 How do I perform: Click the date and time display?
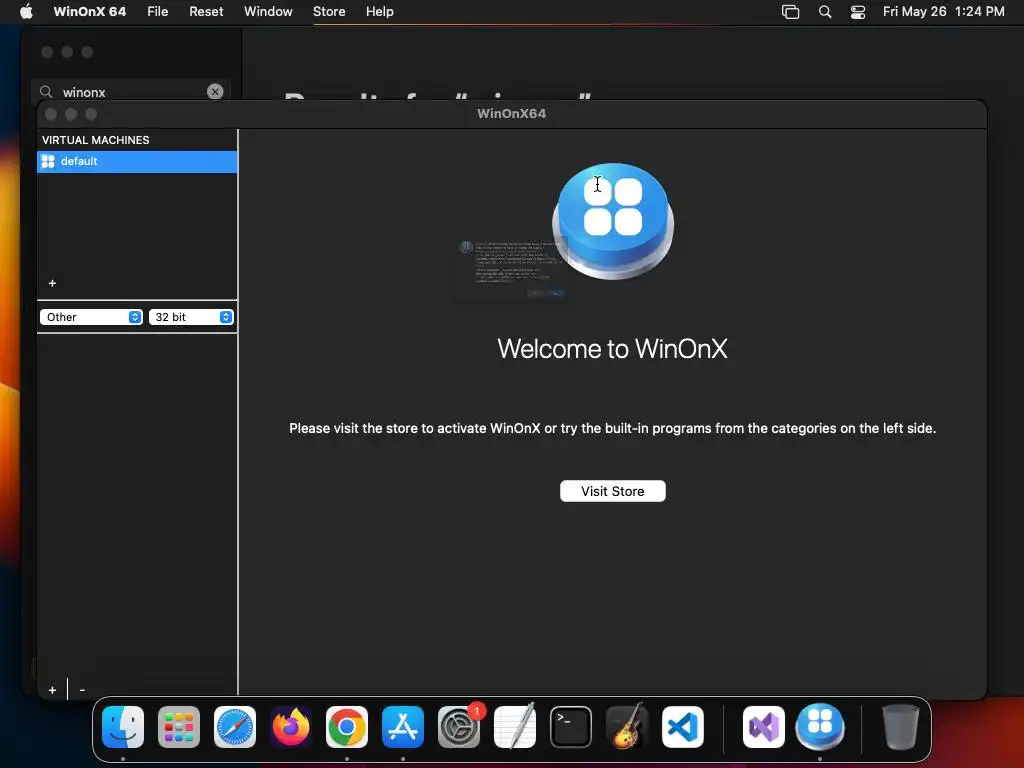coord(943,11)
